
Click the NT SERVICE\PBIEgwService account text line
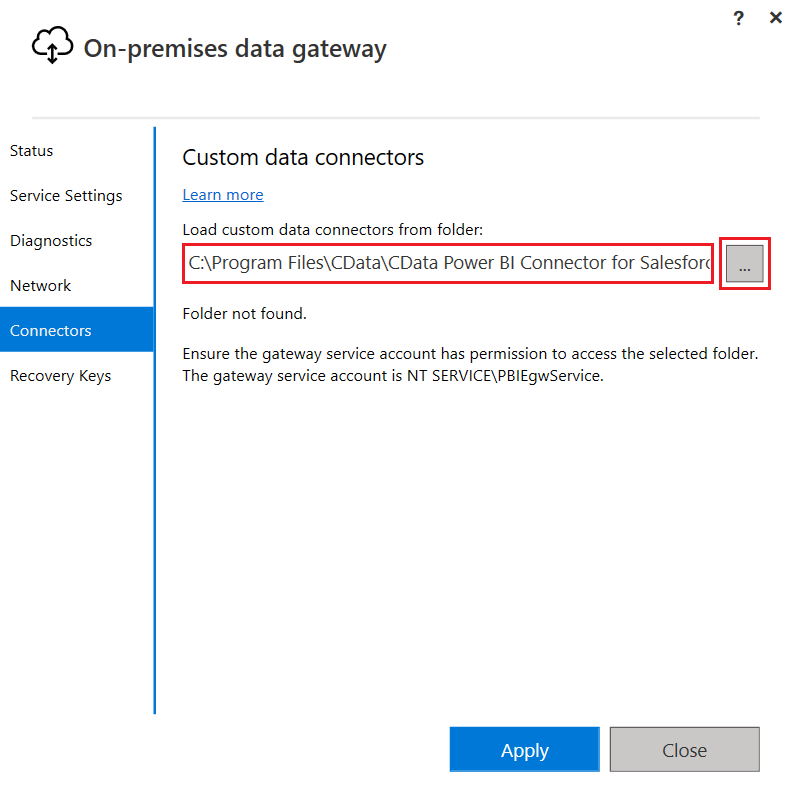(x=393, y=375)
